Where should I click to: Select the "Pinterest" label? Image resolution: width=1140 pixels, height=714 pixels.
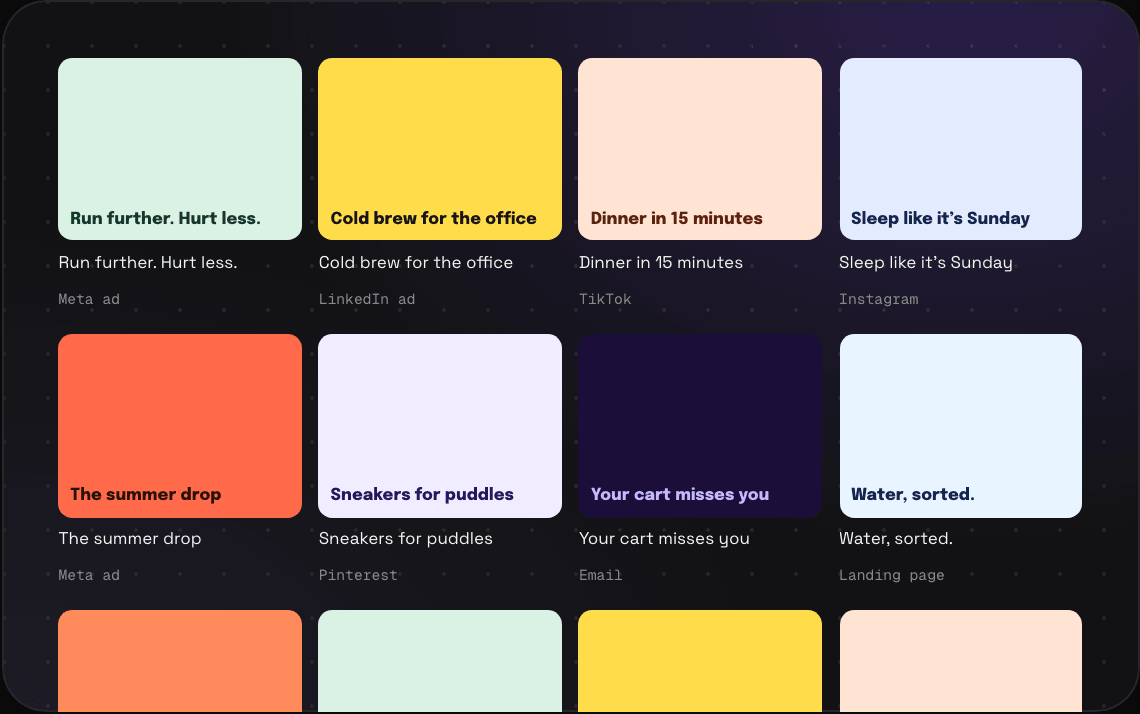[358, 575]
